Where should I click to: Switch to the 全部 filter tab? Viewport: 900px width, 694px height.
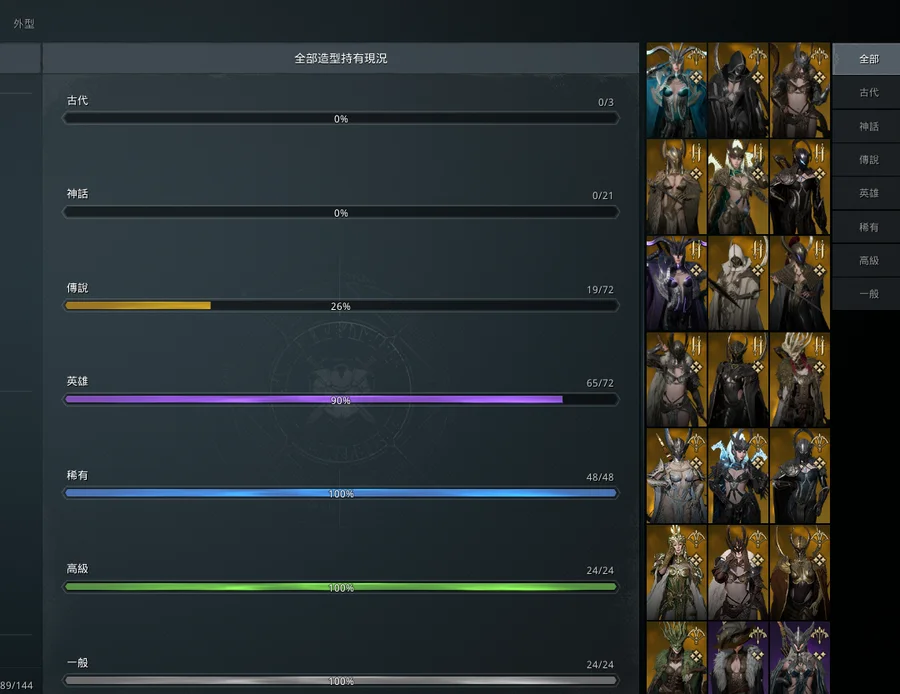coord(867,59)
